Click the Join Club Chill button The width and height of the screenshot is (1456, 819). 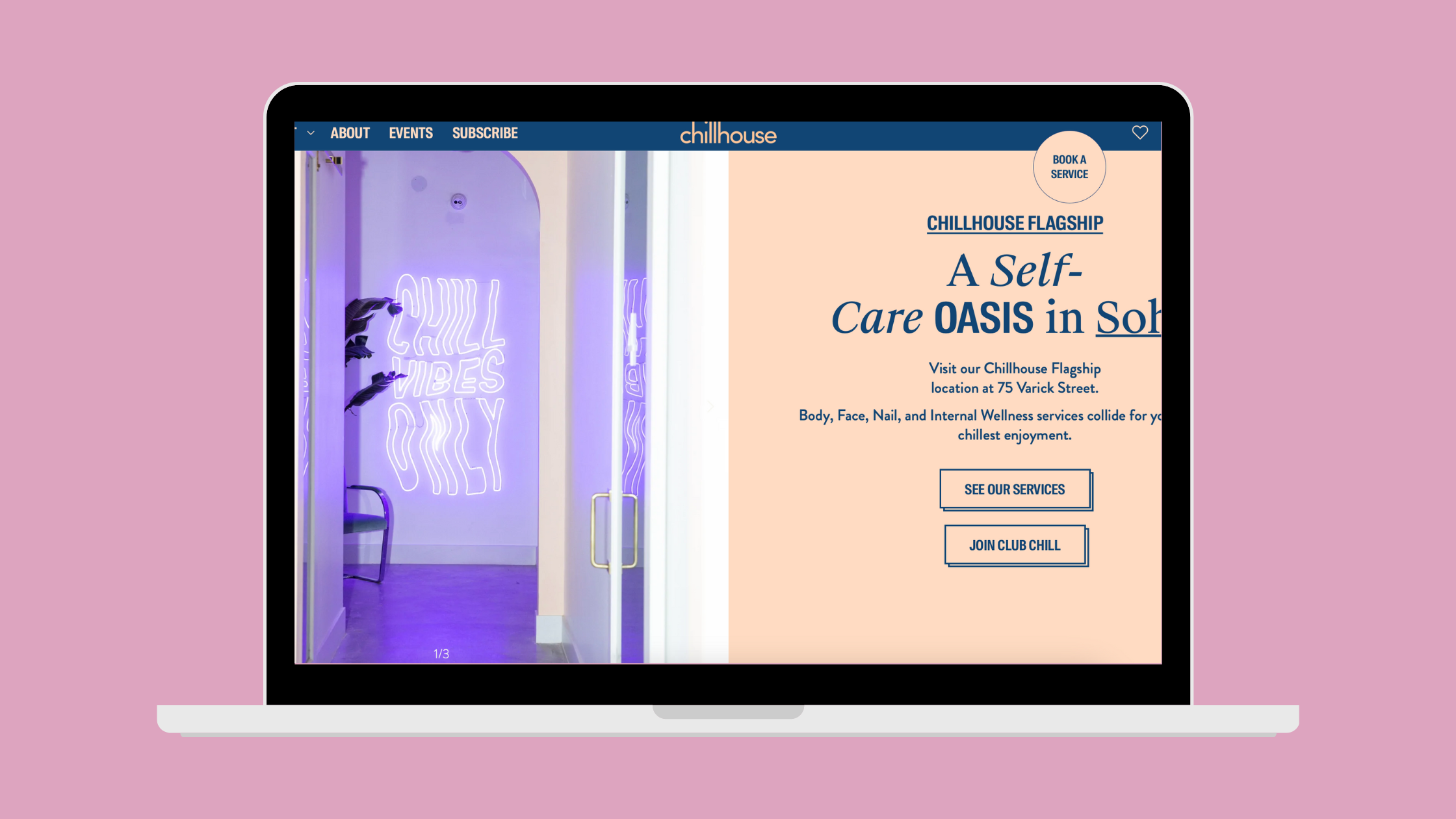pos(1014,545)
